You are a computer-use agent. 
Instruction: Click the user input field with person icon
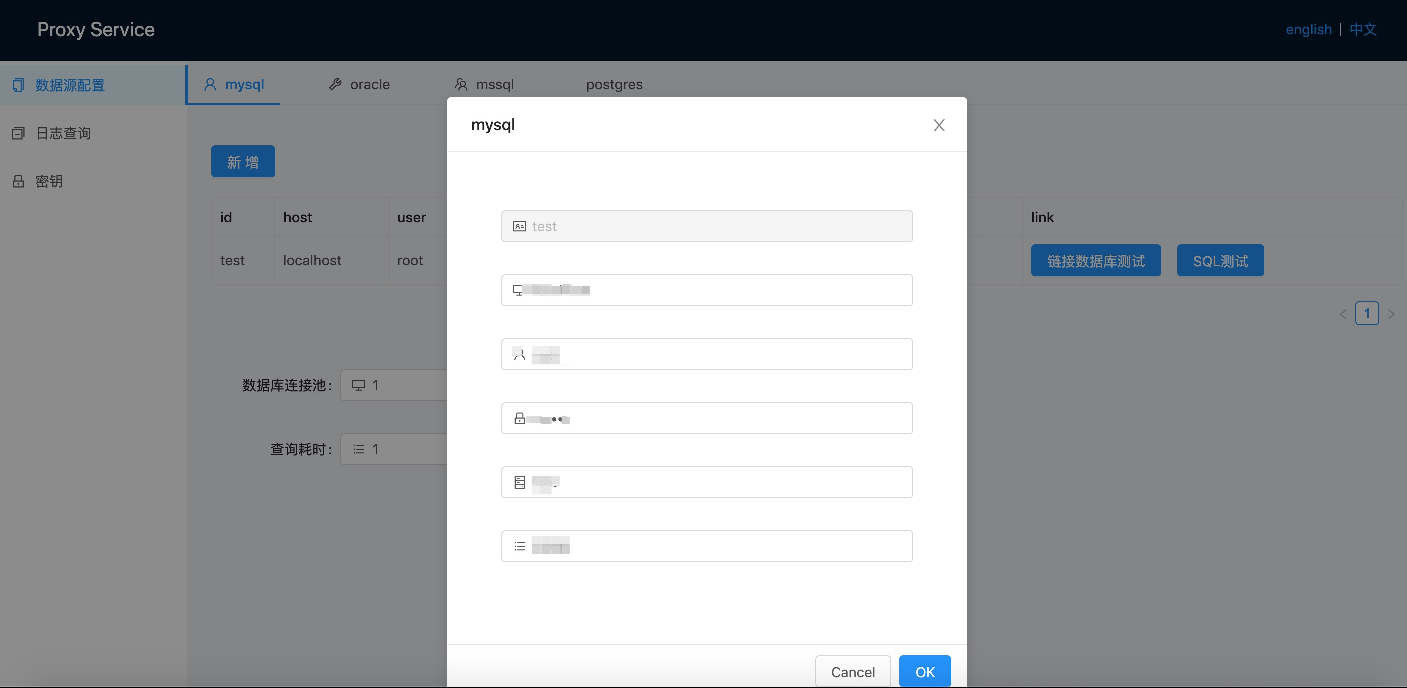pyautogui.click(x=707, y=354)
